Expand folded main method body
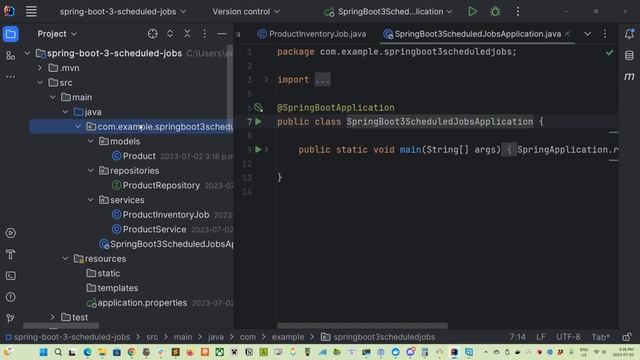Viewport: 640px width, 360px height. (267, 150)
